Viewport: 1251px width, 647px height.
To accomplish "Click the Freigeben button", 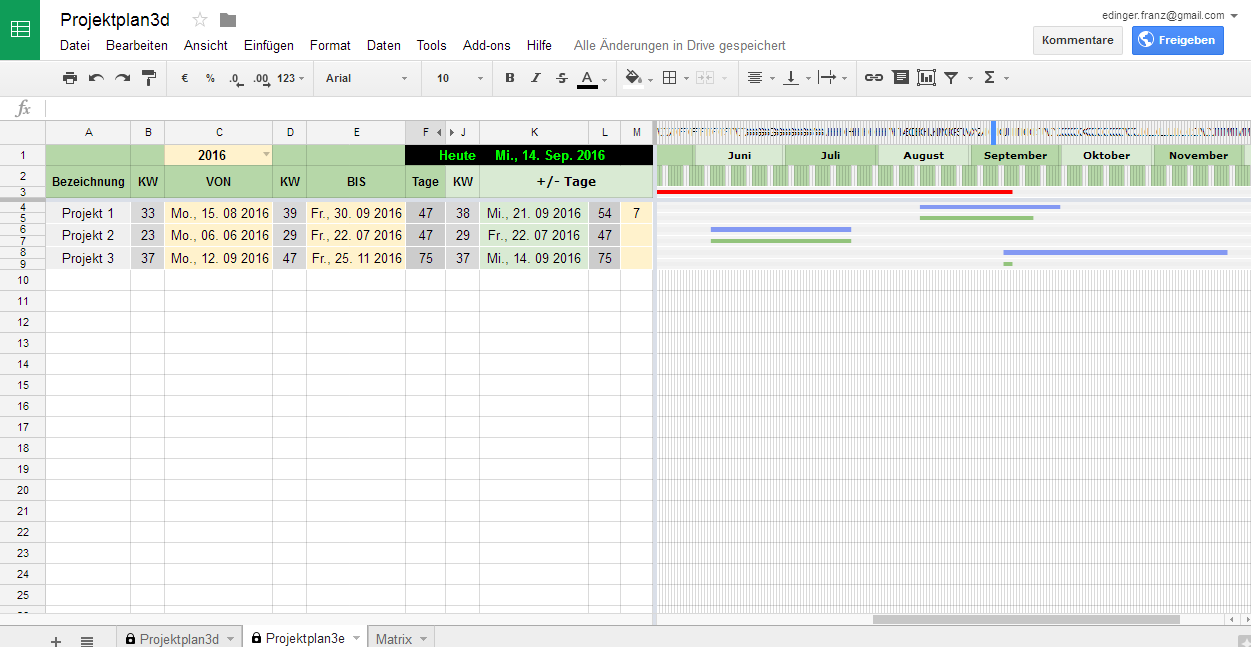I will pyautogui.click(x=1177, y=40).
